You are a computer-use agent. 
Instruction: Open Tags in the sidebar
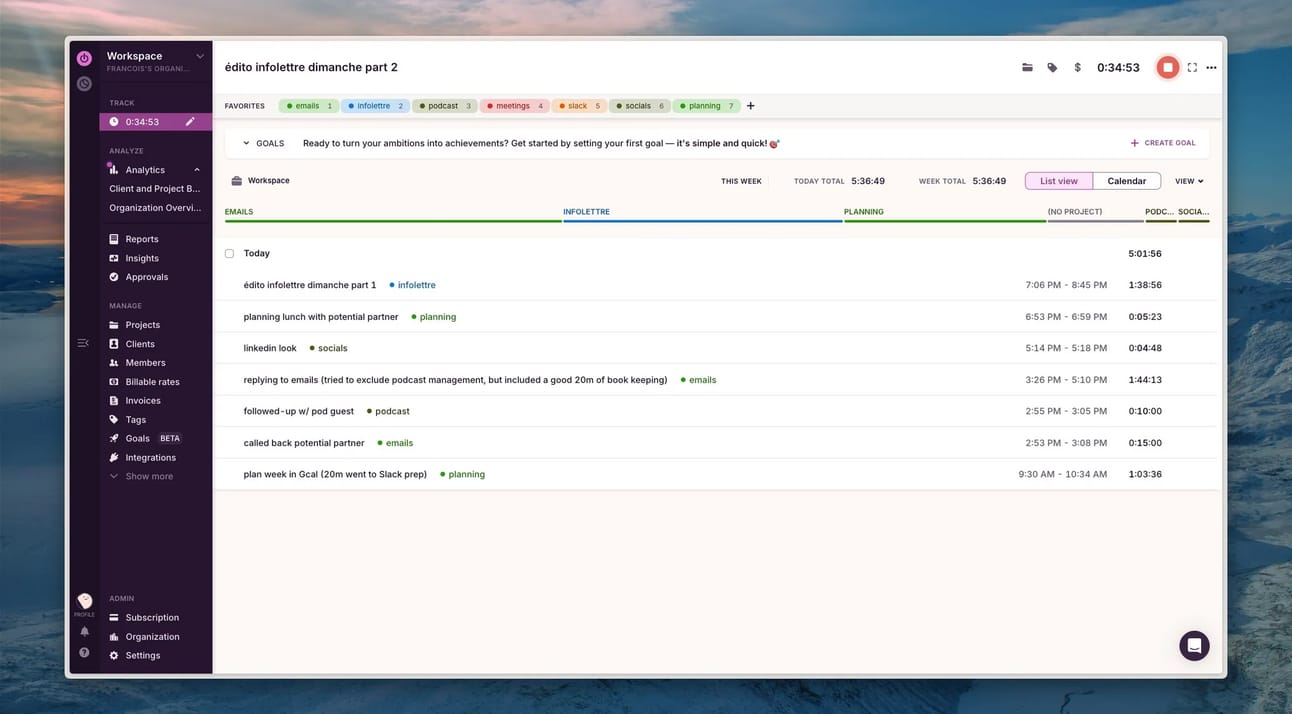pos(135,420)
